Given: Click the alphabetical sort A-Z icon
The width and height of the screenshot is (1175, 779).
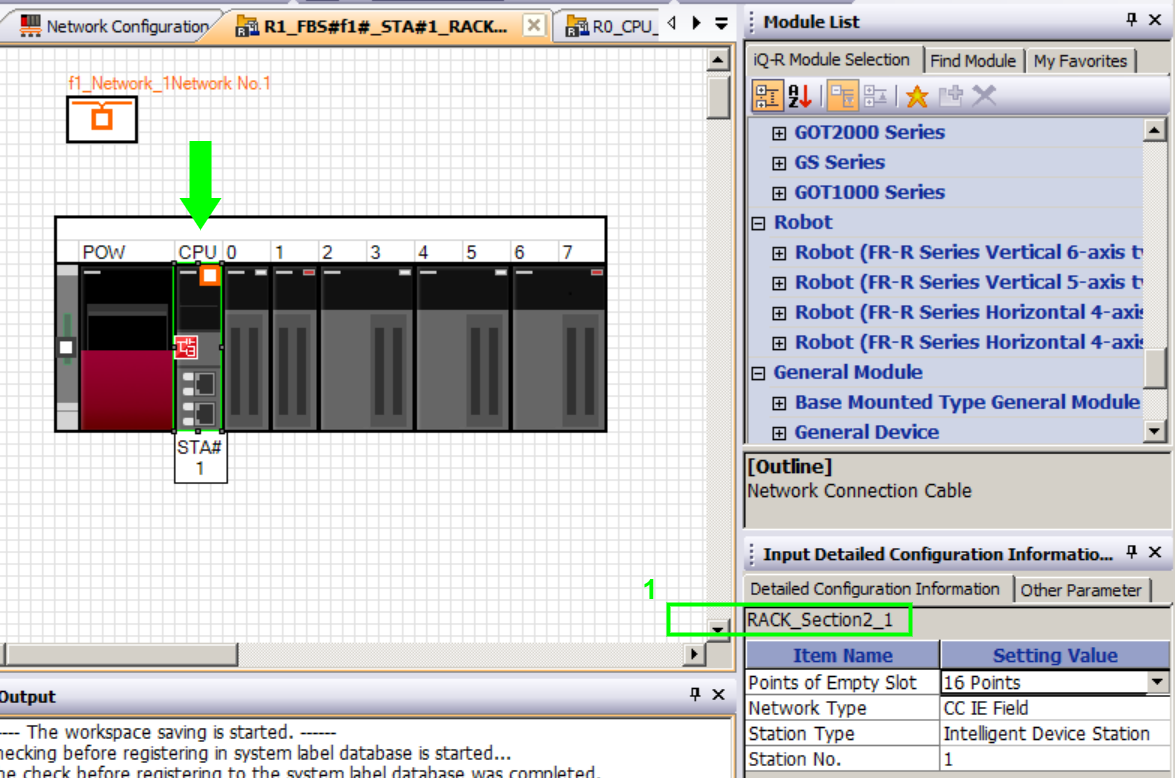Looking at the screenshot, I should point(800,96).
